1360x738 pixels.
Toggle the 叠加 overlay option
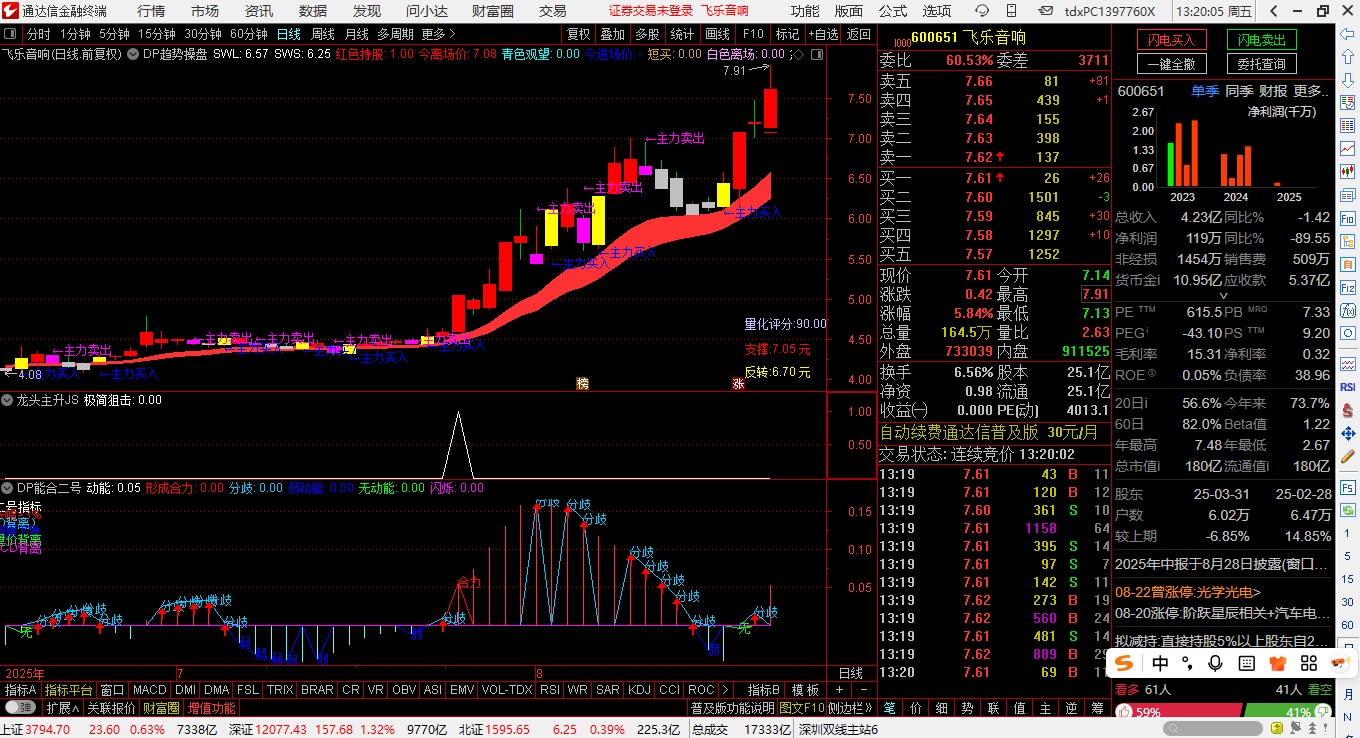point(612,34)
